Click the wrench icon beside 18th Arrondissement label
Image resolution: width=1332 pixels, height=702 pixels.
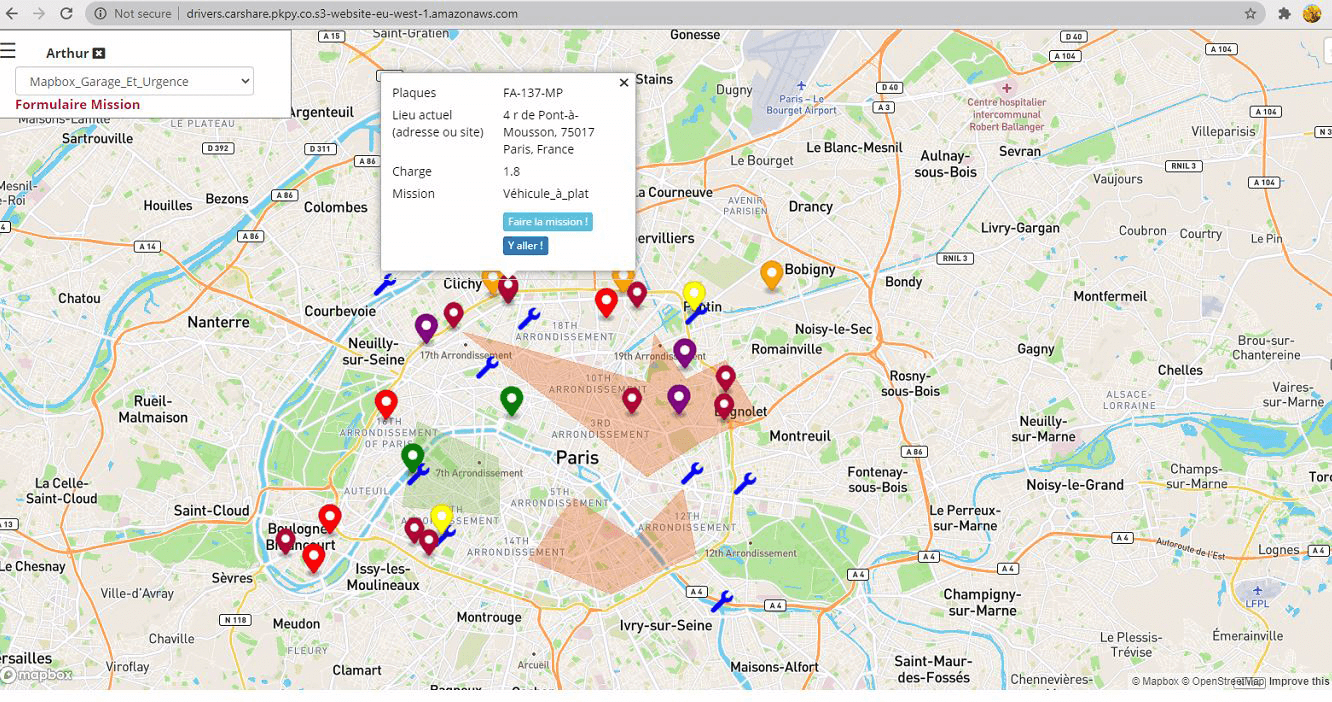(x=529, y=319)
